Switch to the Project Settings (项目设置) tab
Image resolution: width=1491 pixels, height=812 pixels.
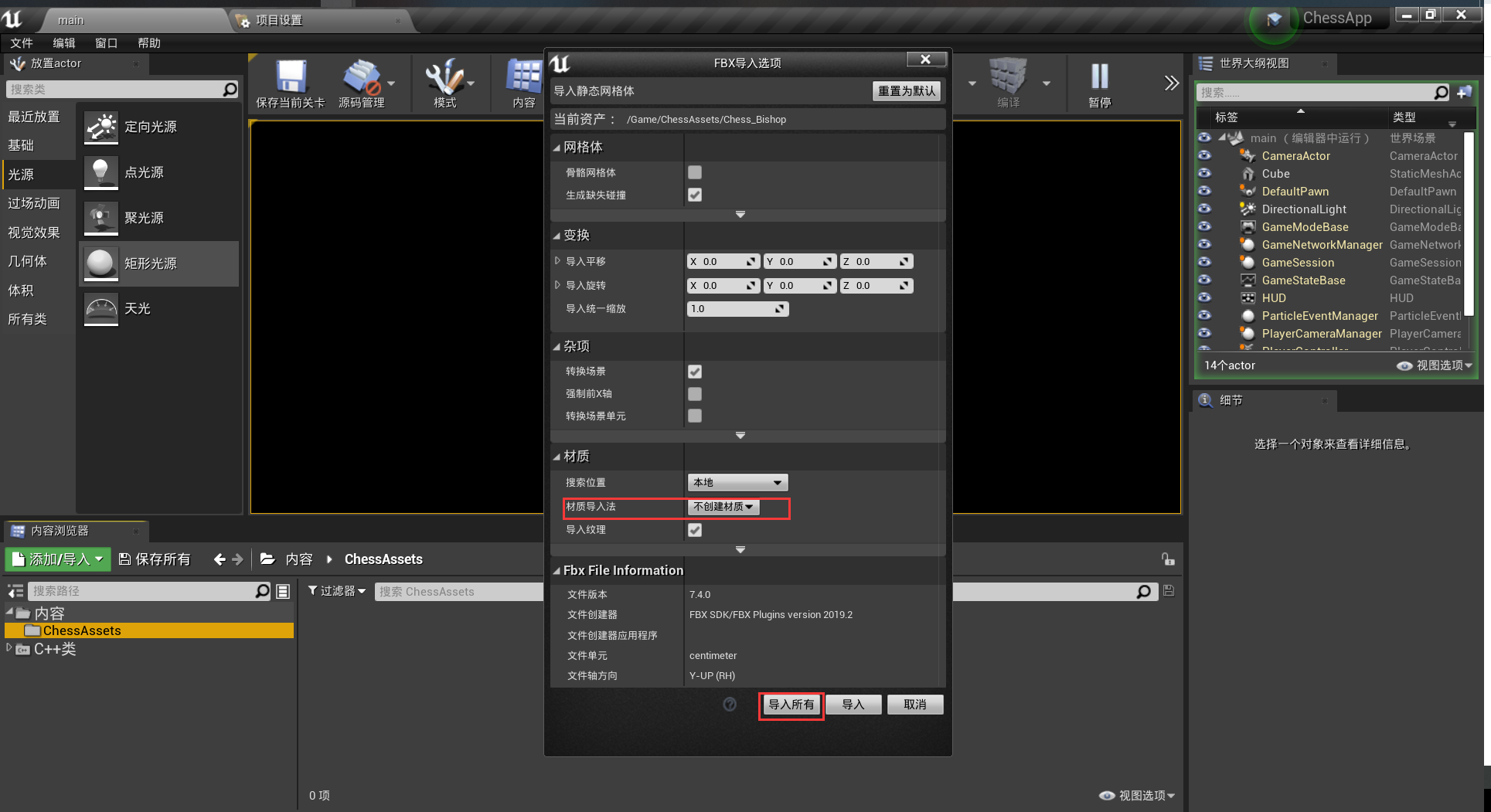pyautogui.click(x=279, y=20)
